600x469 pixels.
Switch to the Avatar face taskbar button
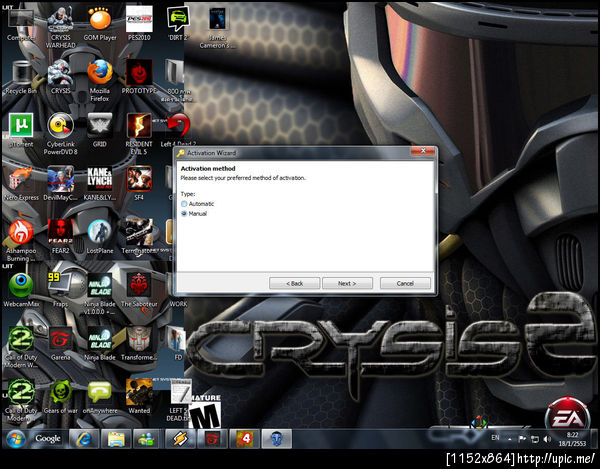[x=277, y=439]
